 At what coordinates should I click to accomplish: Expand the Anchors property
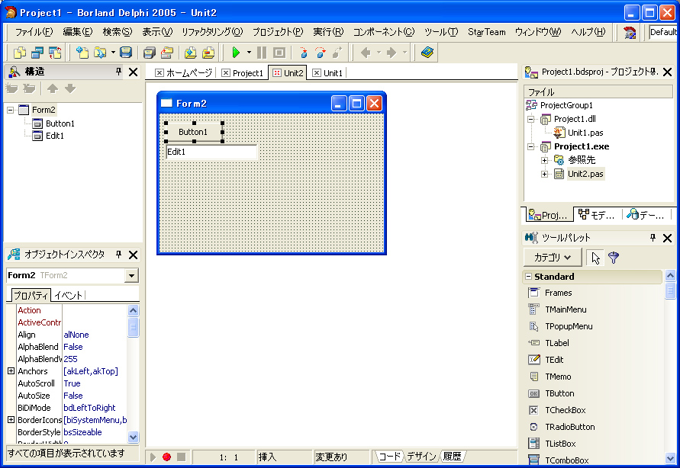tap(11, 371)
